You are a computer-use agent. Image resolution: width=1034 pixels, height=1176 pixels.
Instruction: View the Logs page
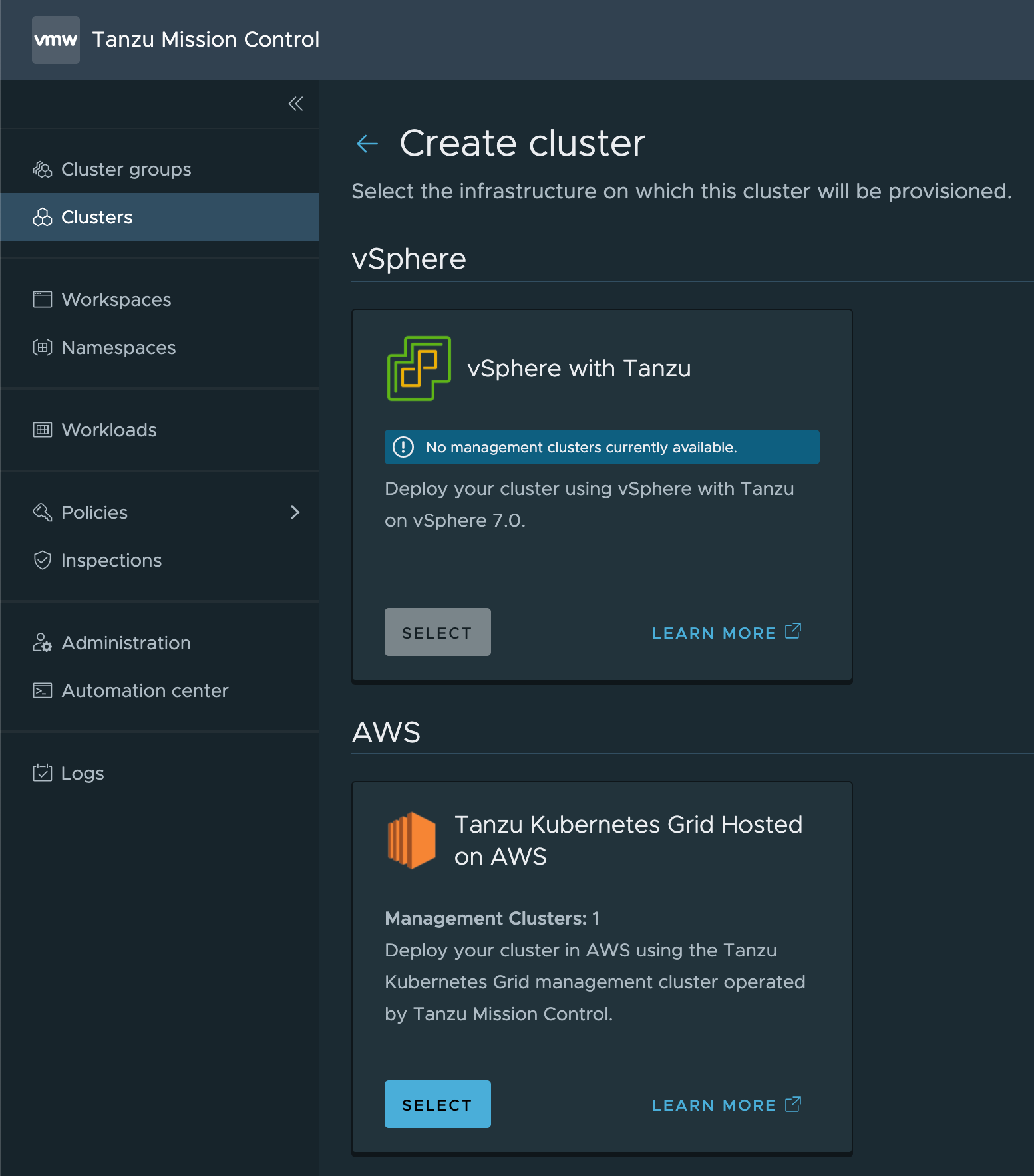click(x=160, y=773)
